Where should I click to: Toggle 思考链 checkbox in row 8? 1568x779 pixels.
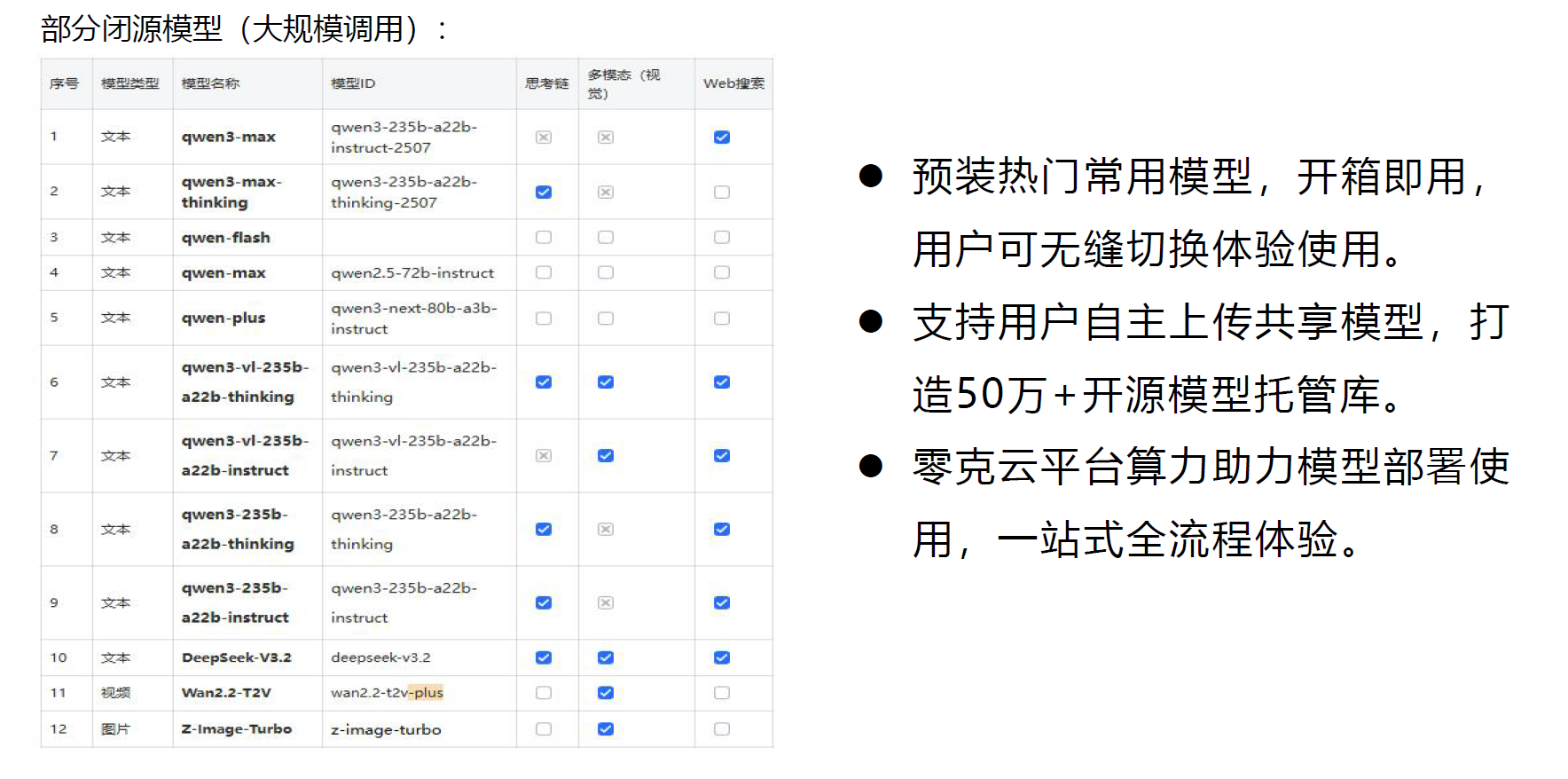tap(544, 530)
